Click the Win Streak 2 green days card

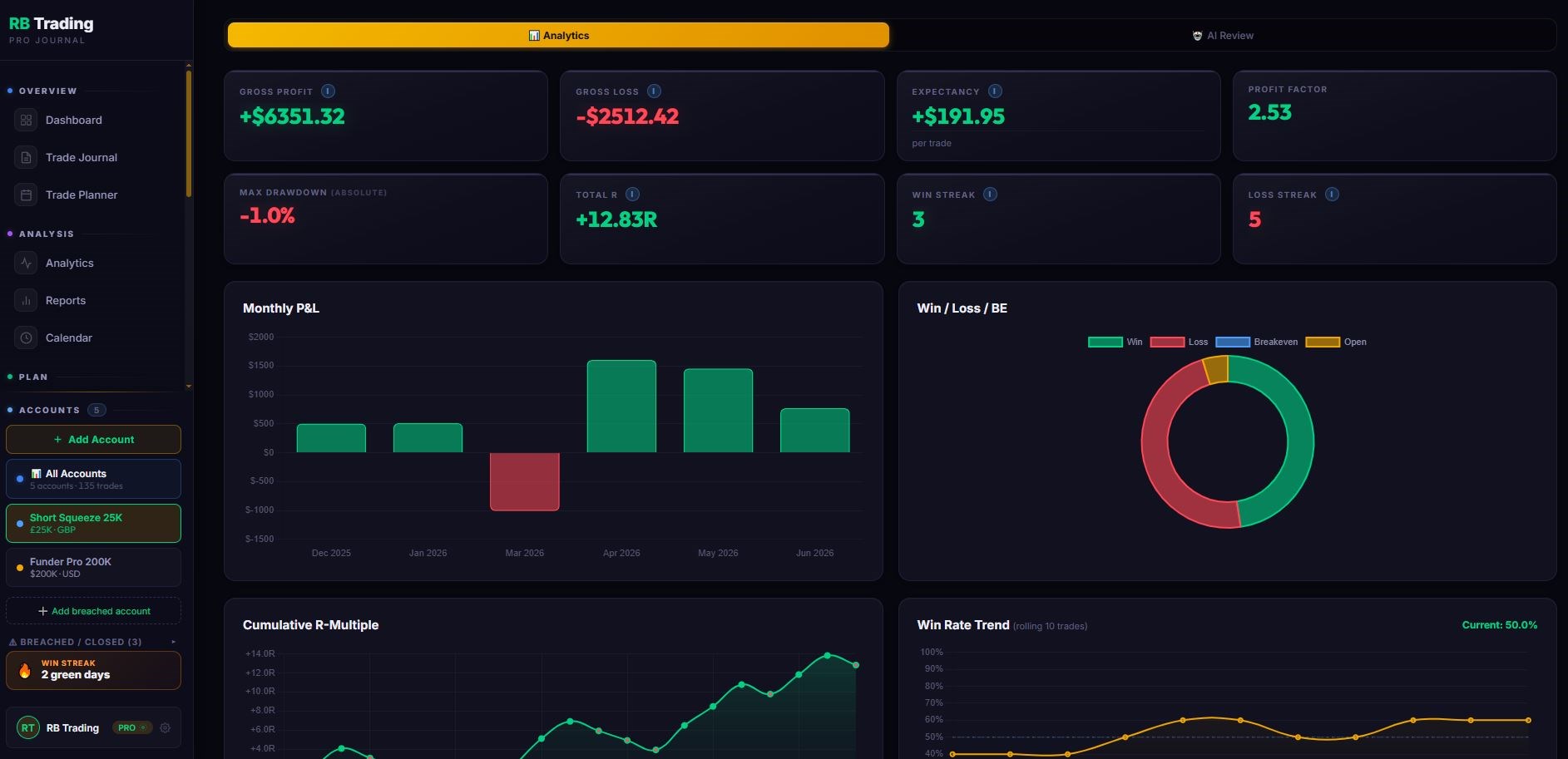[93, 670]
